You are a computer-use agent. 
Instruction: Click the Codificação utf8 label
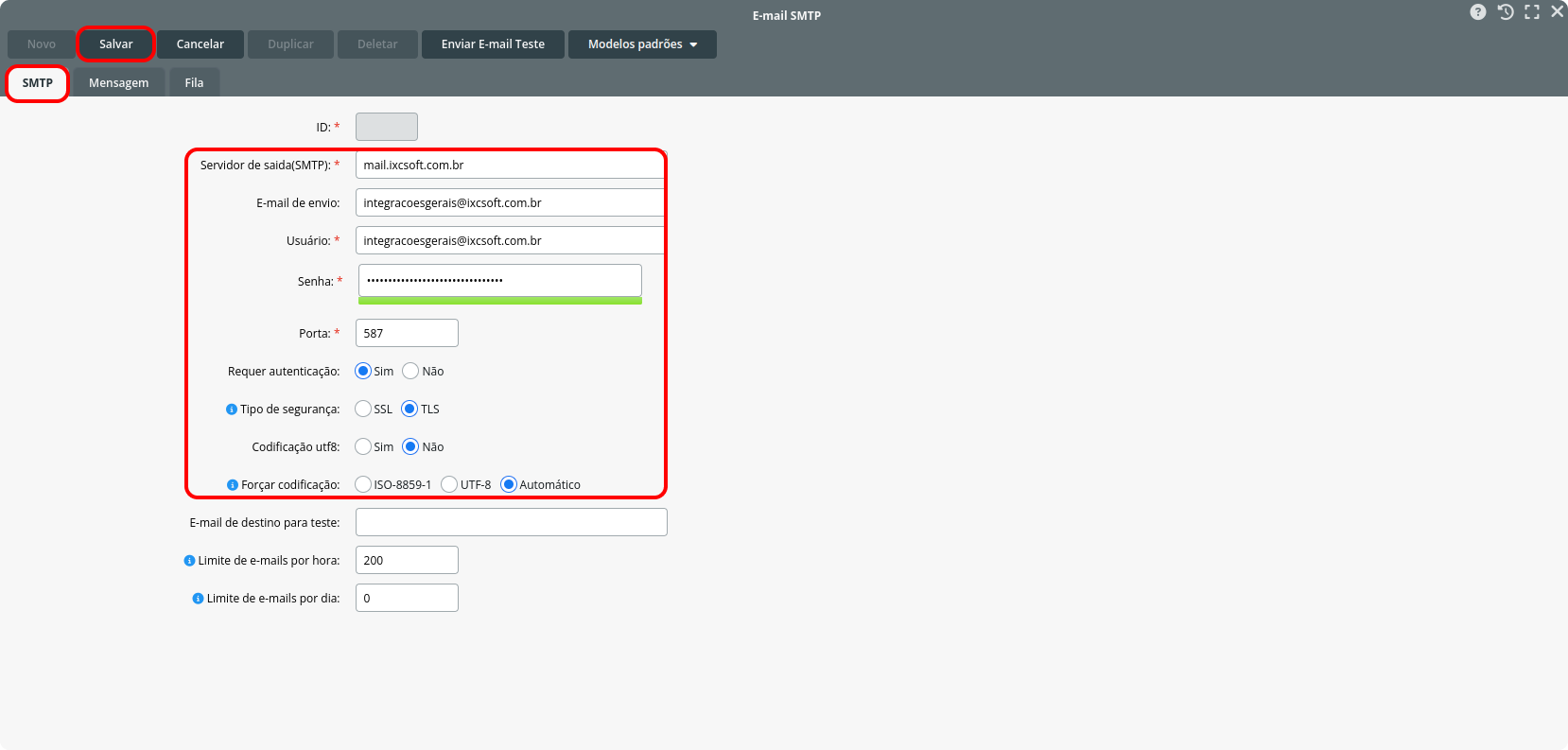[296, 447]
